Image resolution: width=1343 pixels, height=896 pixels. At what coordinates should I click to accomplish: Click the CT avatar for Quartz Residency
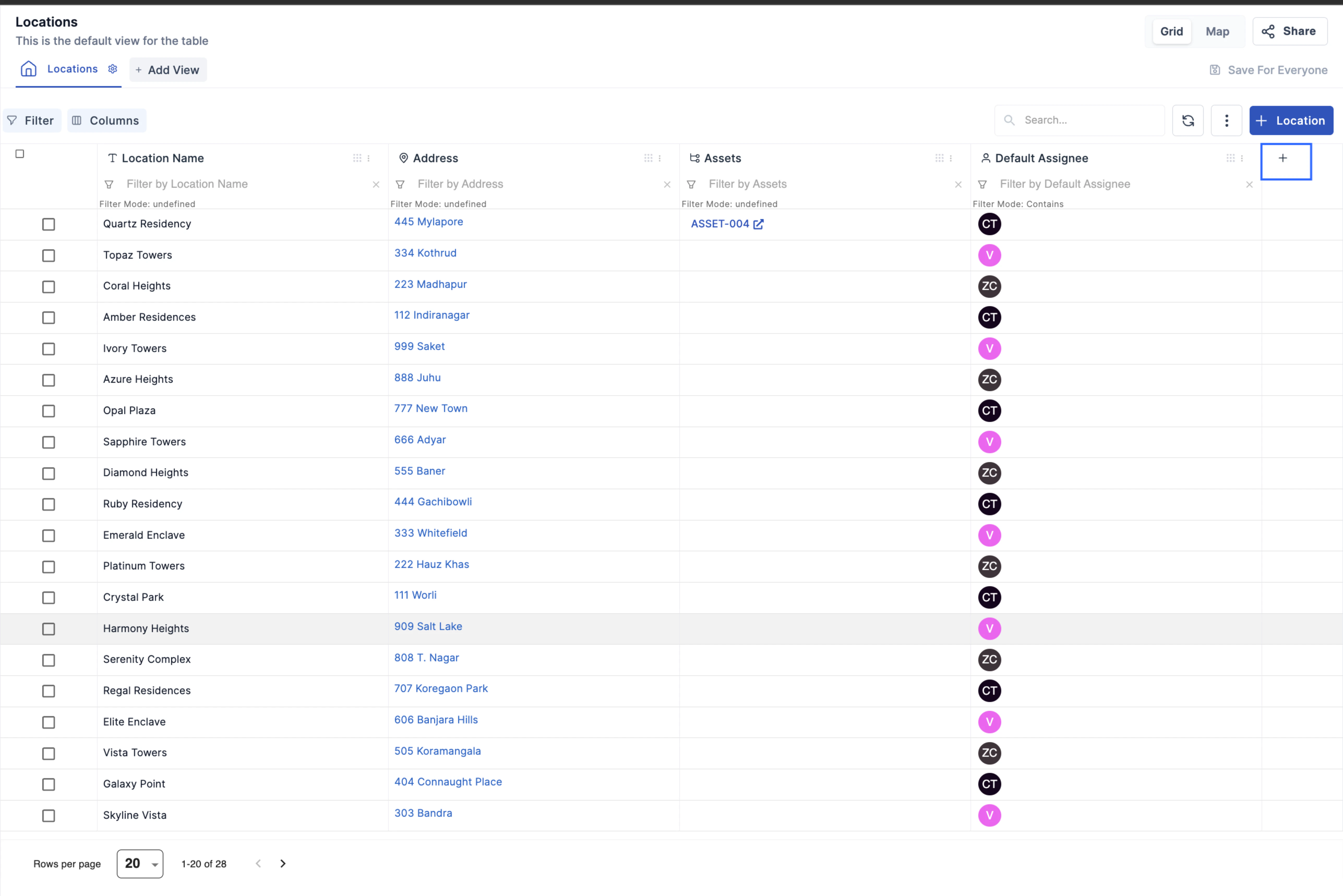click(989, 224)
